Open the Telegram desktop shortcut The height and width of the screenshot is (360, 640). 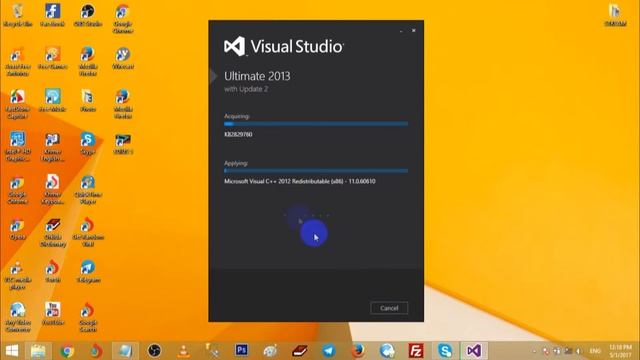(x=88, y=271)
